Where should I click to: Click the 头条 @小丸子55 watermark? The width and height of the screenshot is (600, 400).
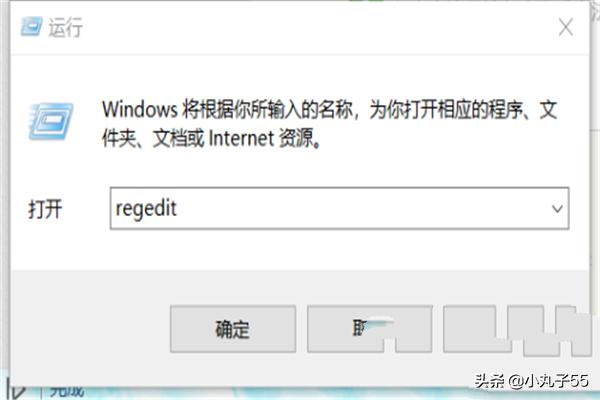tap(532, 381)
